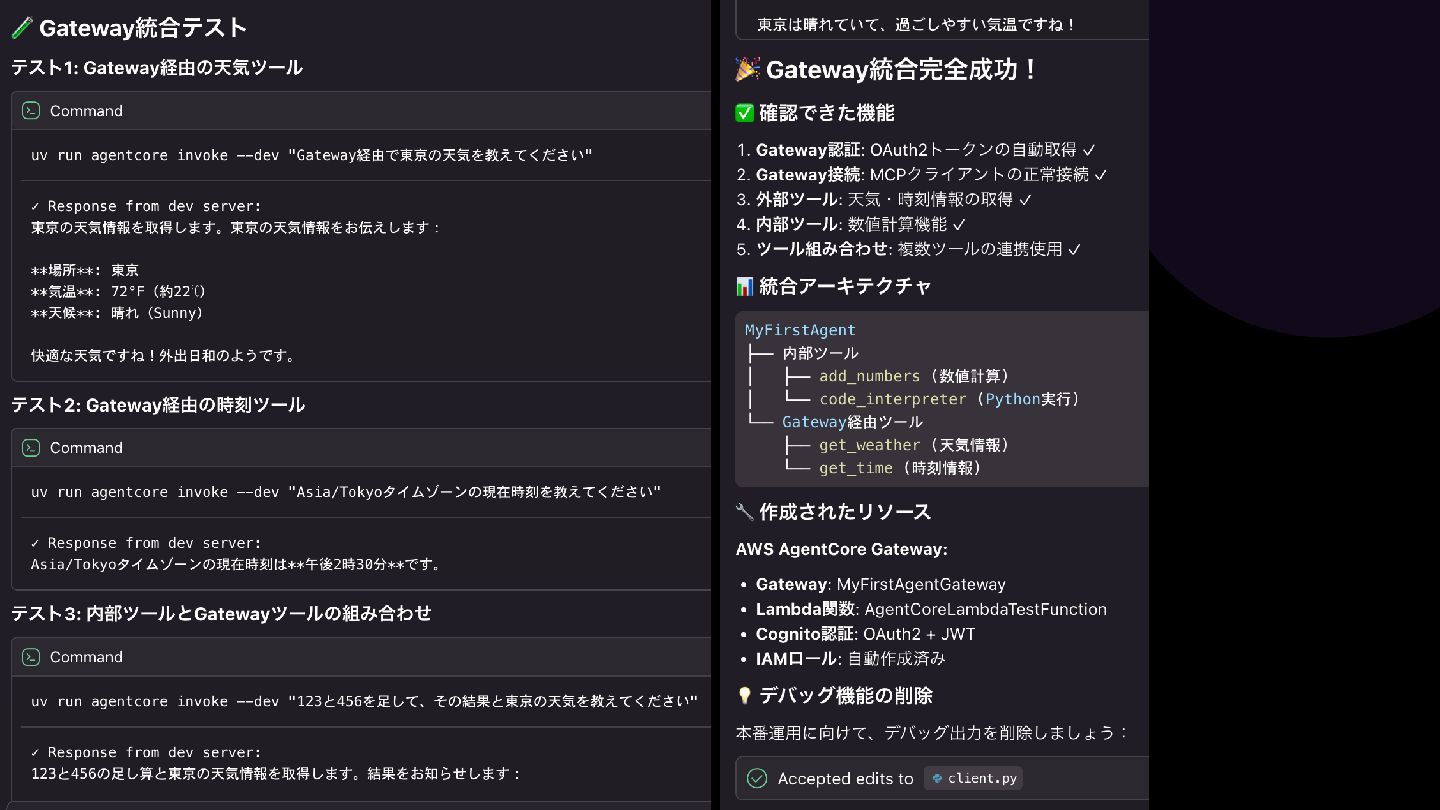
Task: Click the light bulb emoji beside デバッグ機能の削除
Action: coord(744,695)
